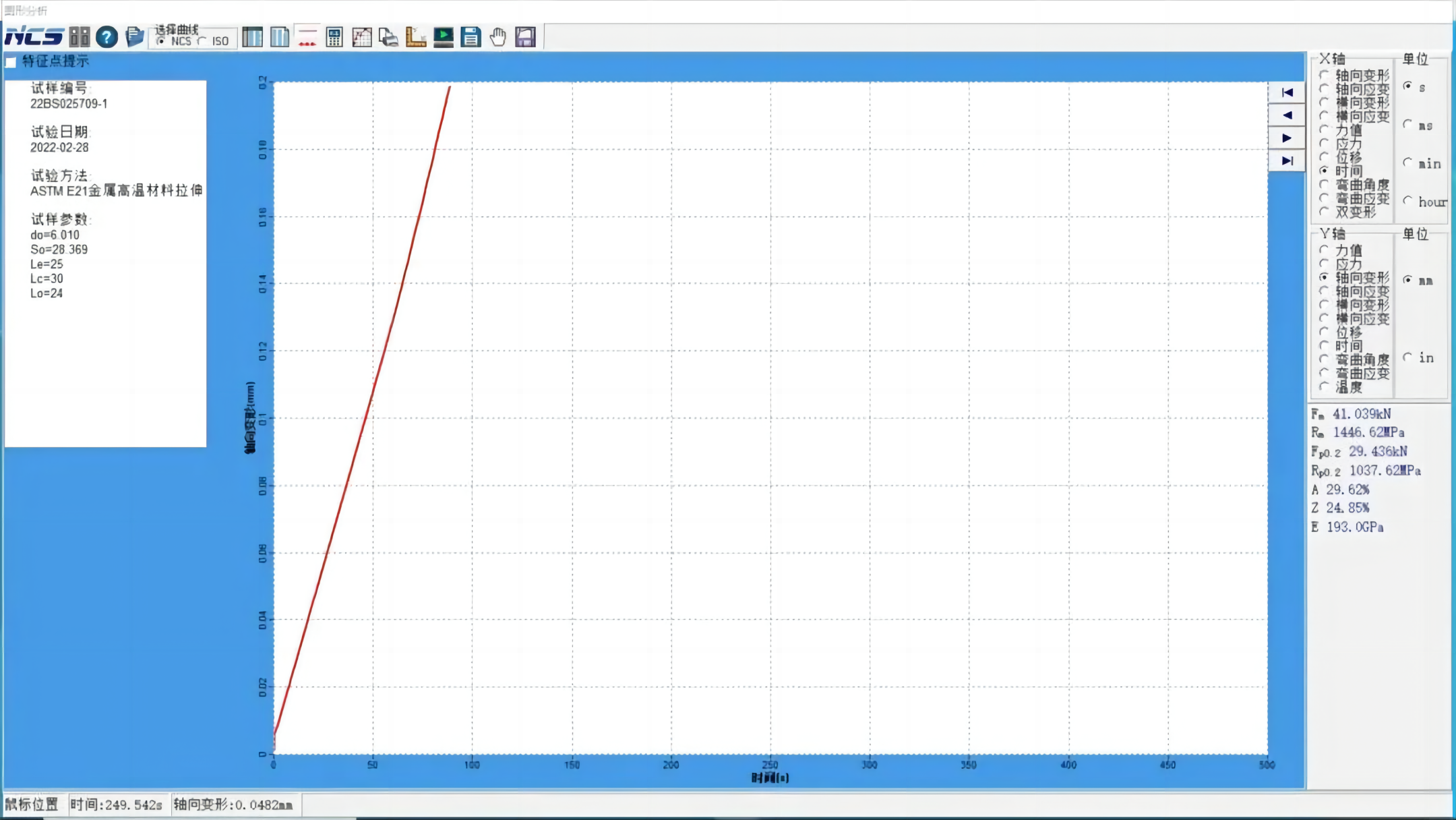This screenshot has height=820, width=1456.
Task: Go to previous record arrow button
Action: click(1287, 115)
